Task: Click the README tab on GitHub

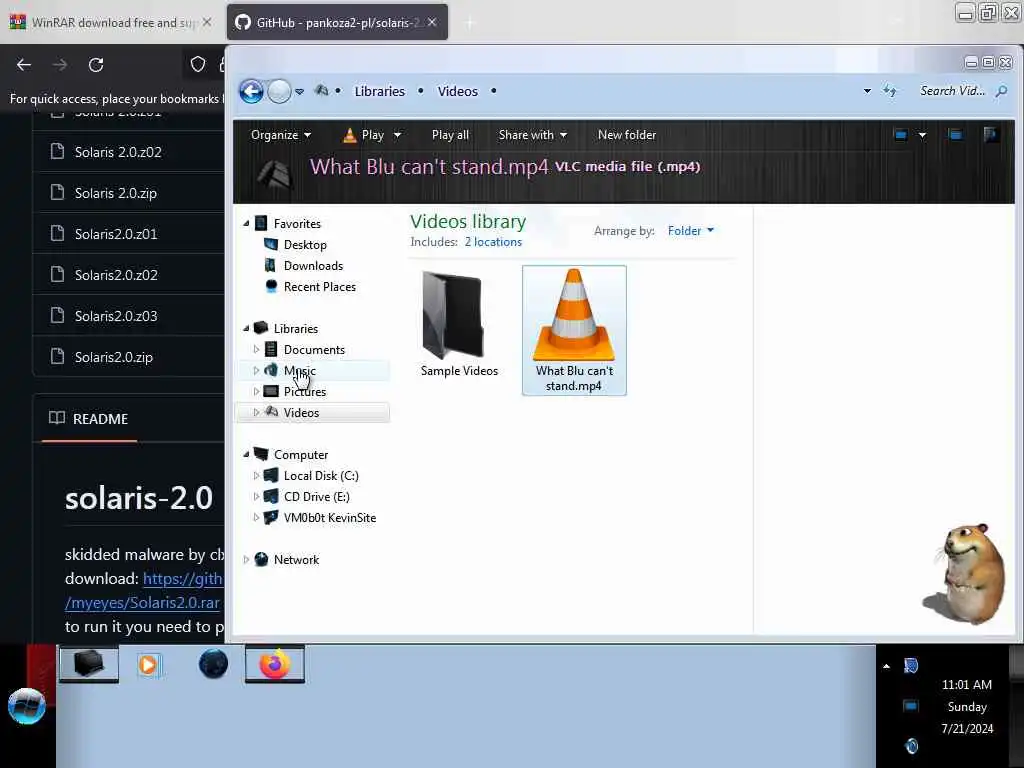Action: pos(89,419)
